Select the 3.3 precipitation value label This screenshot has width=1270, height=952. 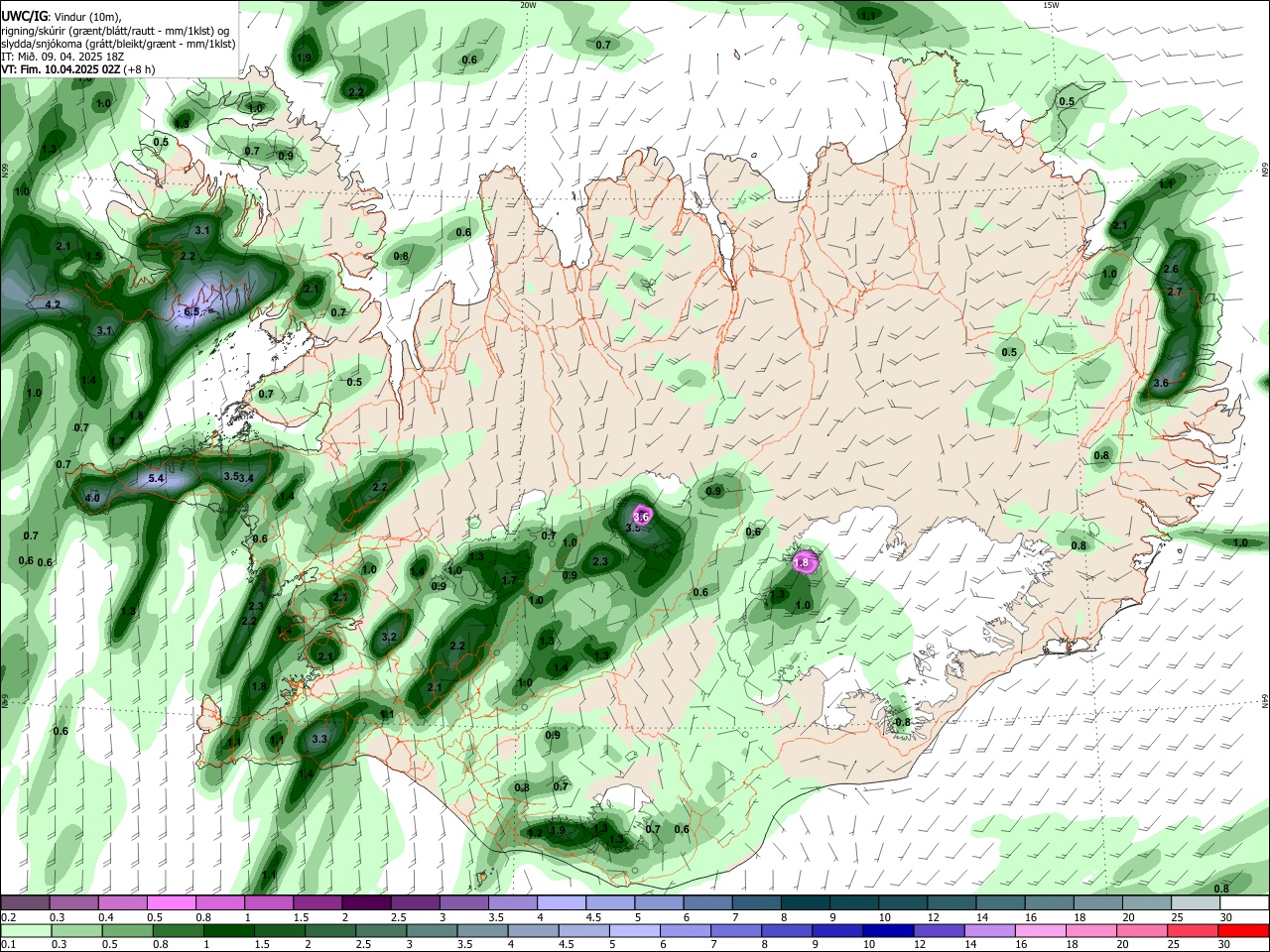click(319, 739)
